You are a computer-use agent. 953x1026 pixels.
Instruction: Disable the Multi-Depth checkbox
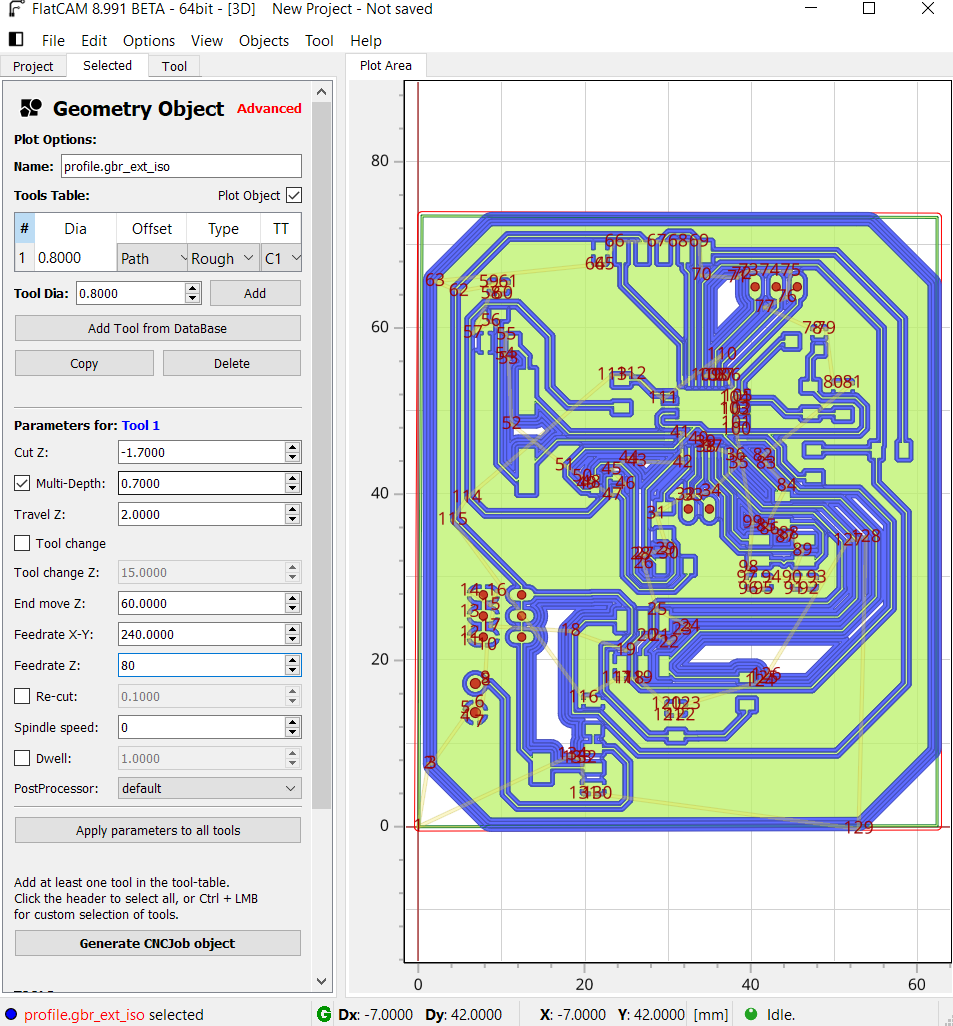tap(22, 484)
